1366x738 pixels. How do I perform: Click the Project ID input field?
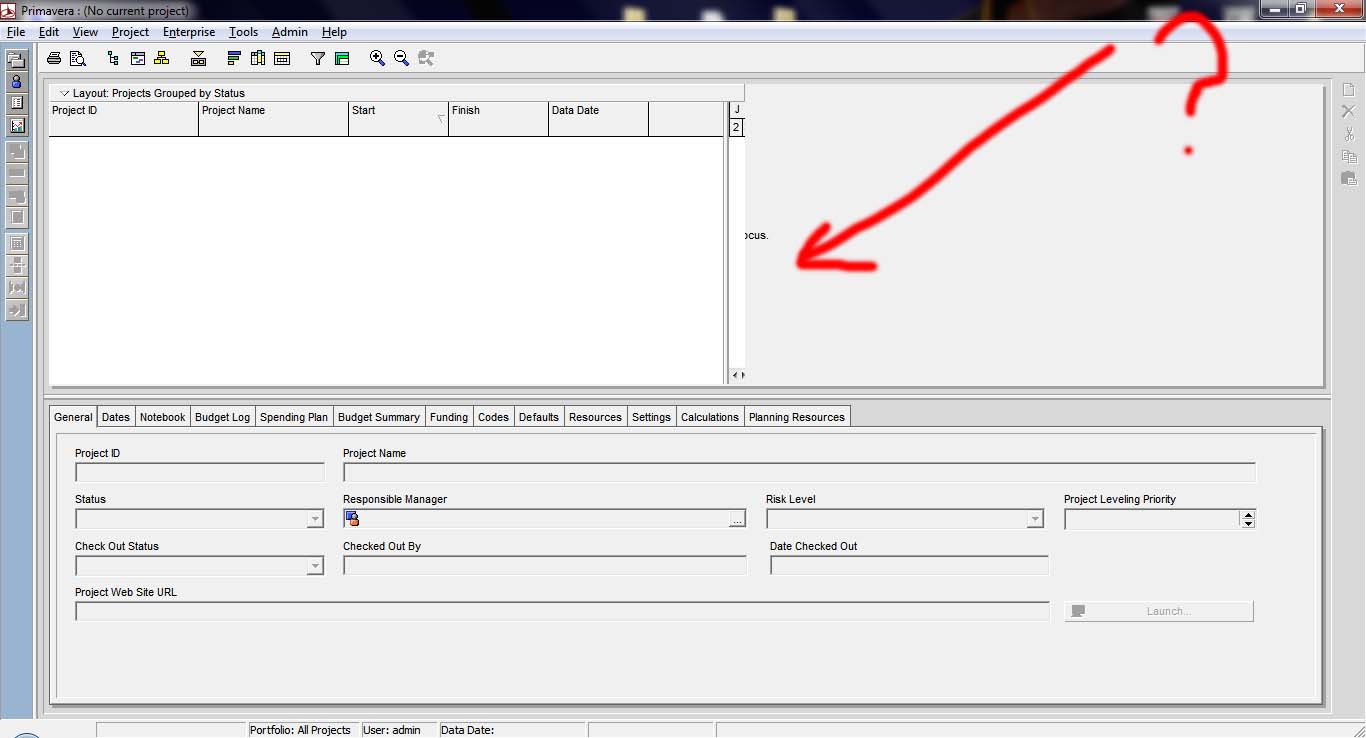point(200,473)
